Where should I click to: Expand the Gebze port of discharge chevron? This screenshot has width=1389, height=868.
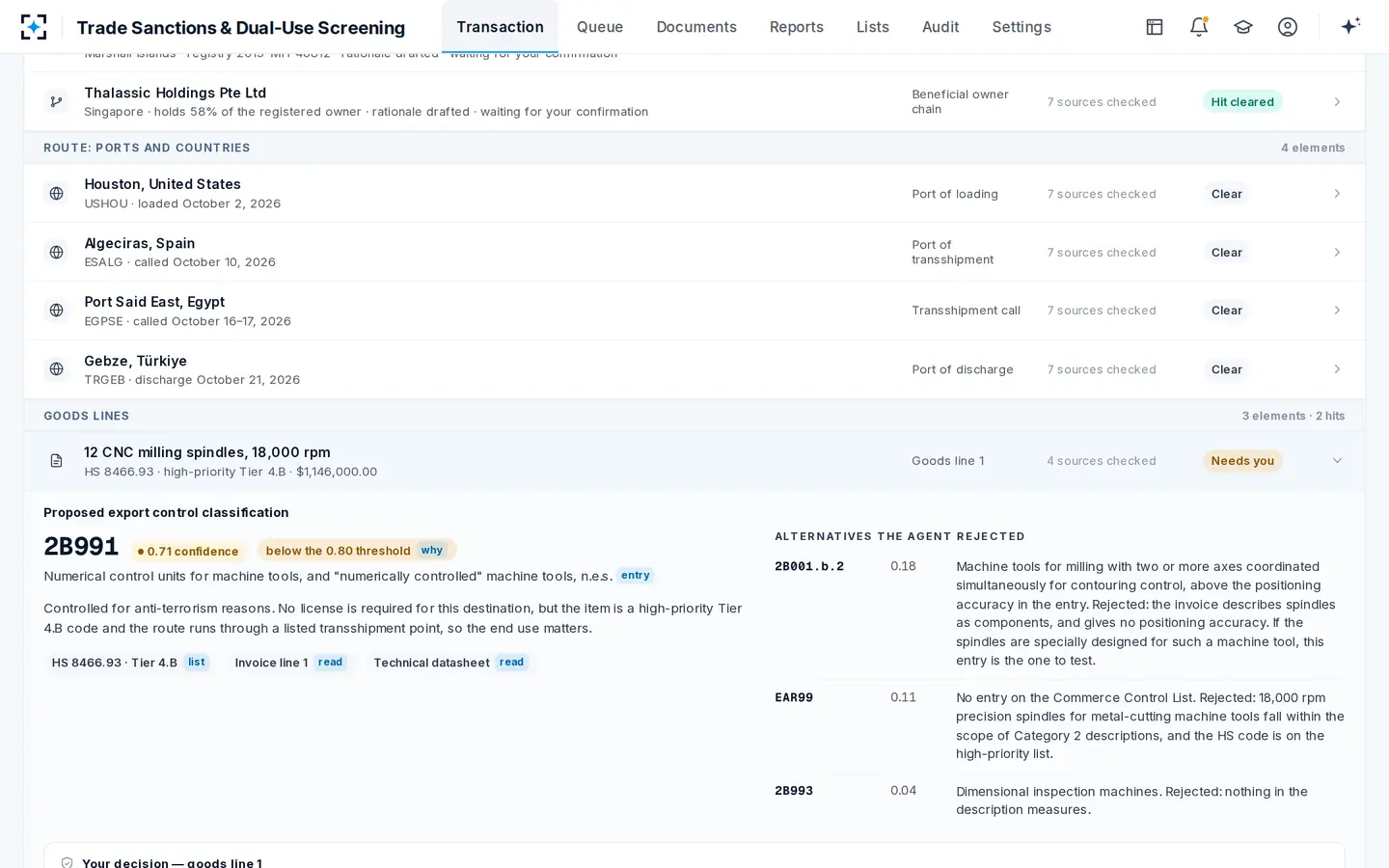tap(1337, 369)
